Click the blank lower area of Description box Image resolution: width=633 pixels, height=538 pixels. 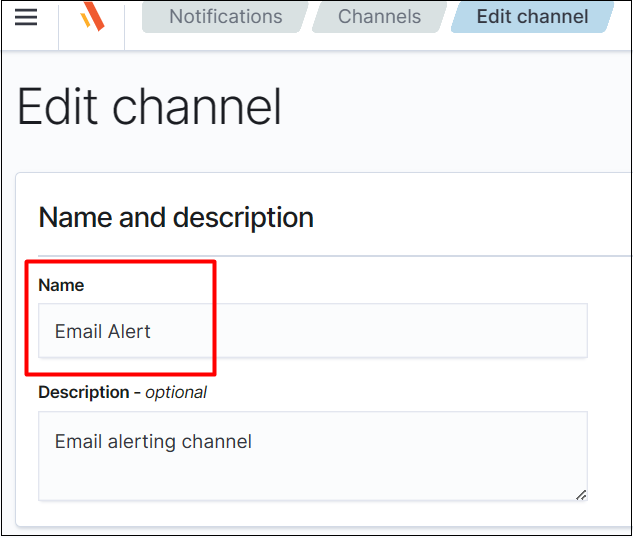(300, 478)
